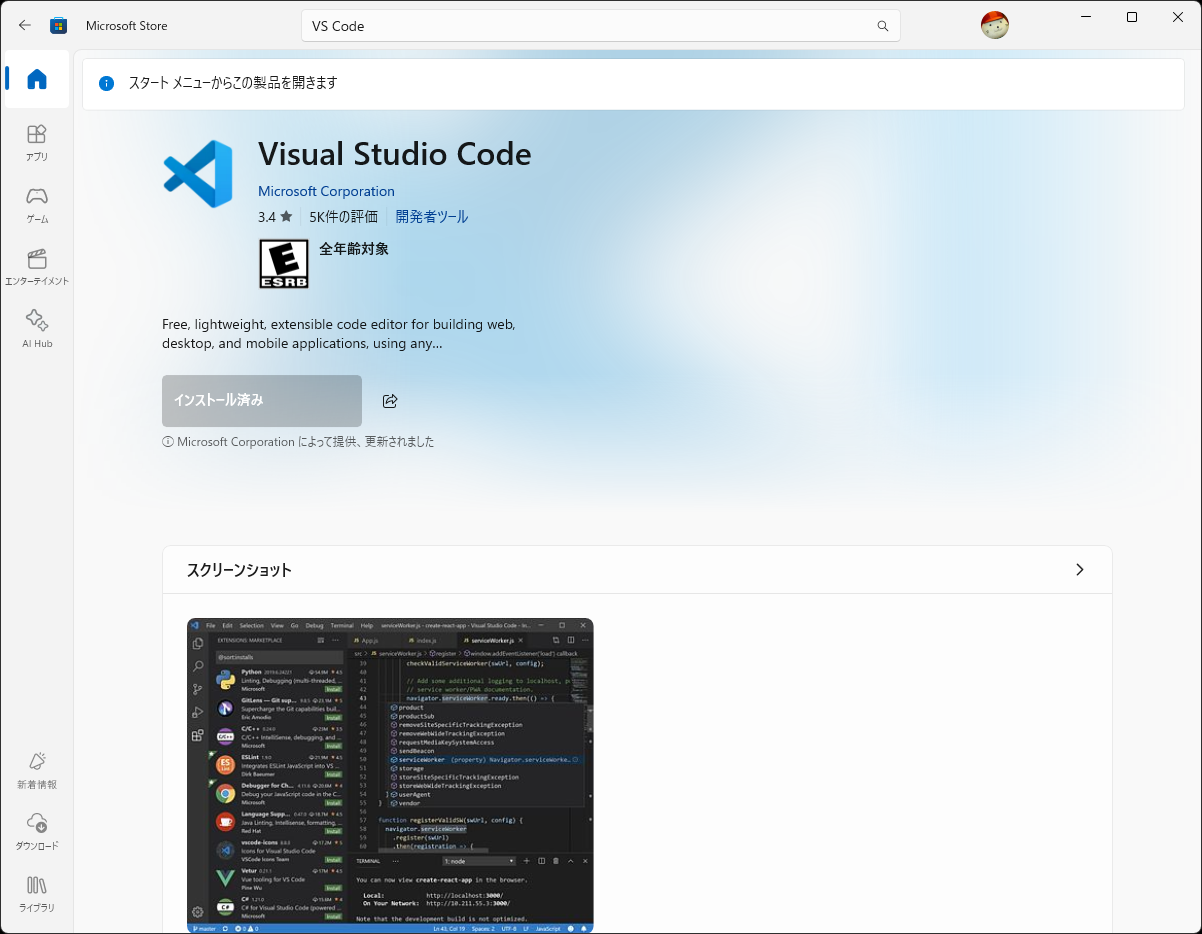Click the share icon next to install button
The height and width of the screenshot is (934, 1202).
390,400
